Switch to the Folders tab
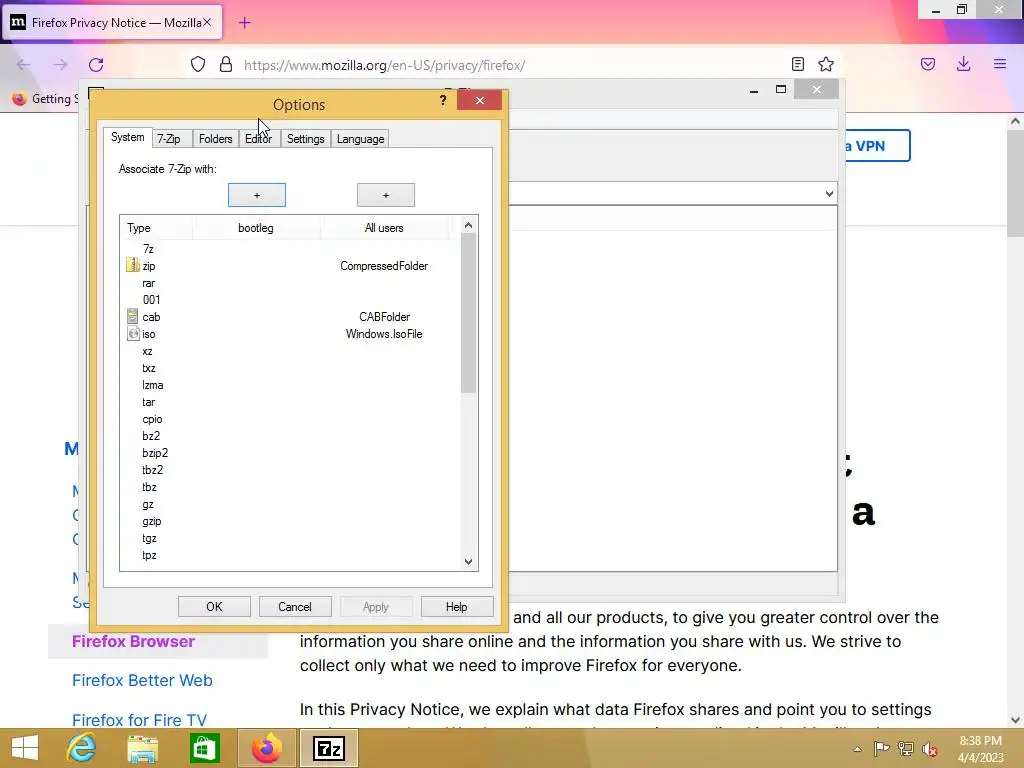 click(216, 139)
